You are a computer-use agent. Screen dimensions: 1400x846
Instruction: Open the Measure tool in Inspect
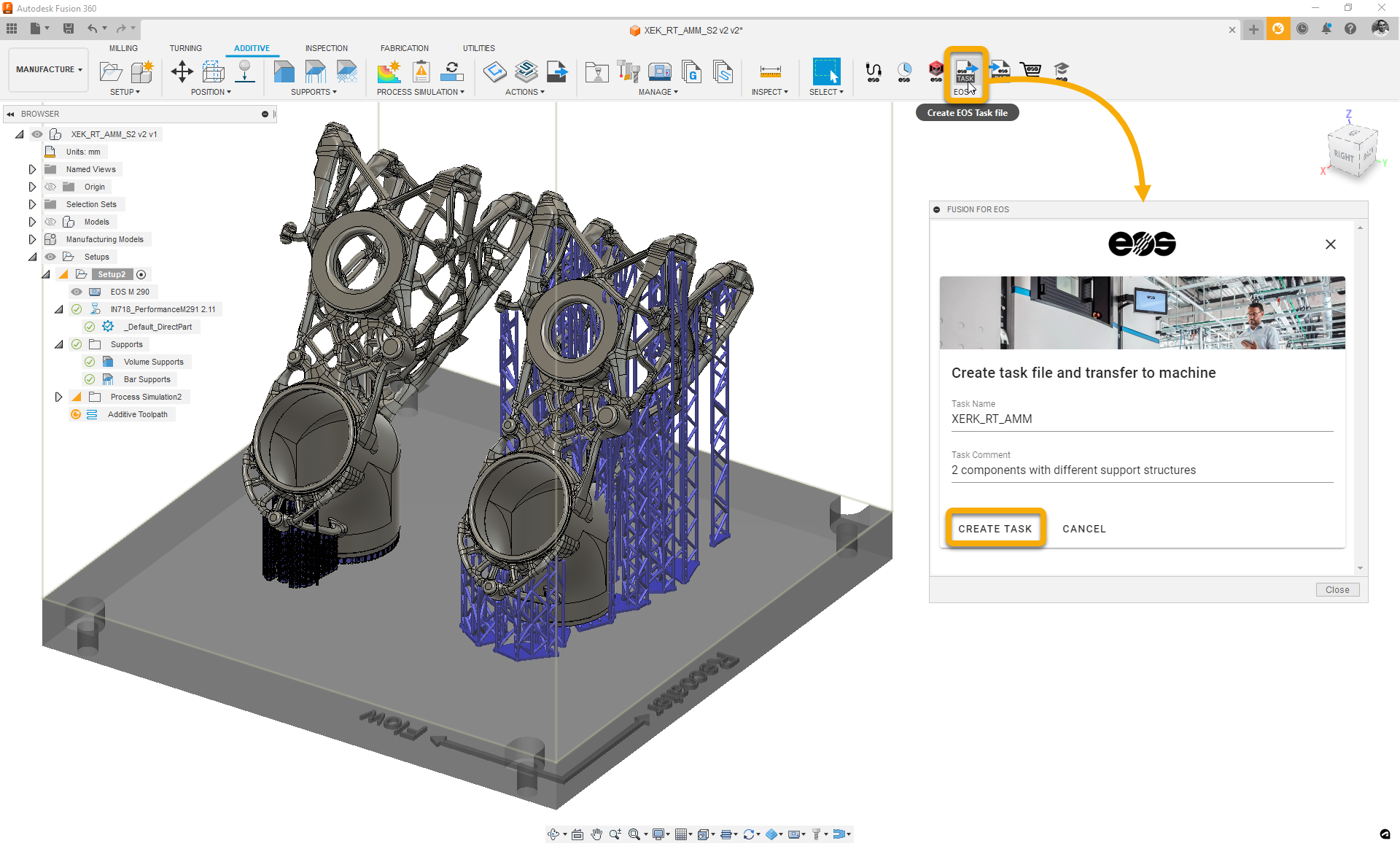point(770,71)
